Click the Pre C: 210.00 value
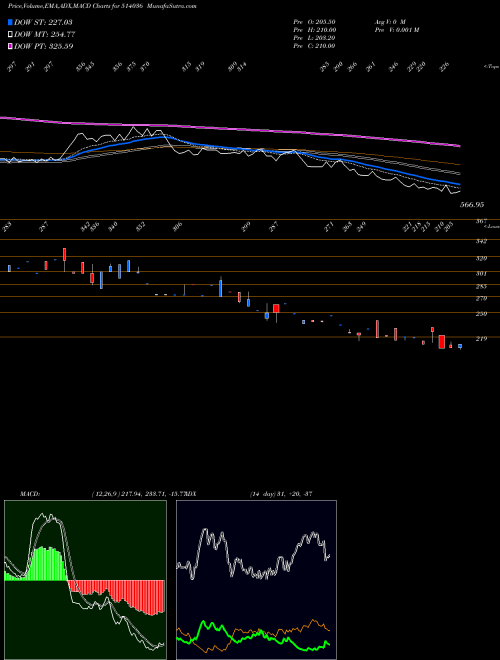This screenshot has height=660, width=500. pyautogui.click(x=314, y=46)
